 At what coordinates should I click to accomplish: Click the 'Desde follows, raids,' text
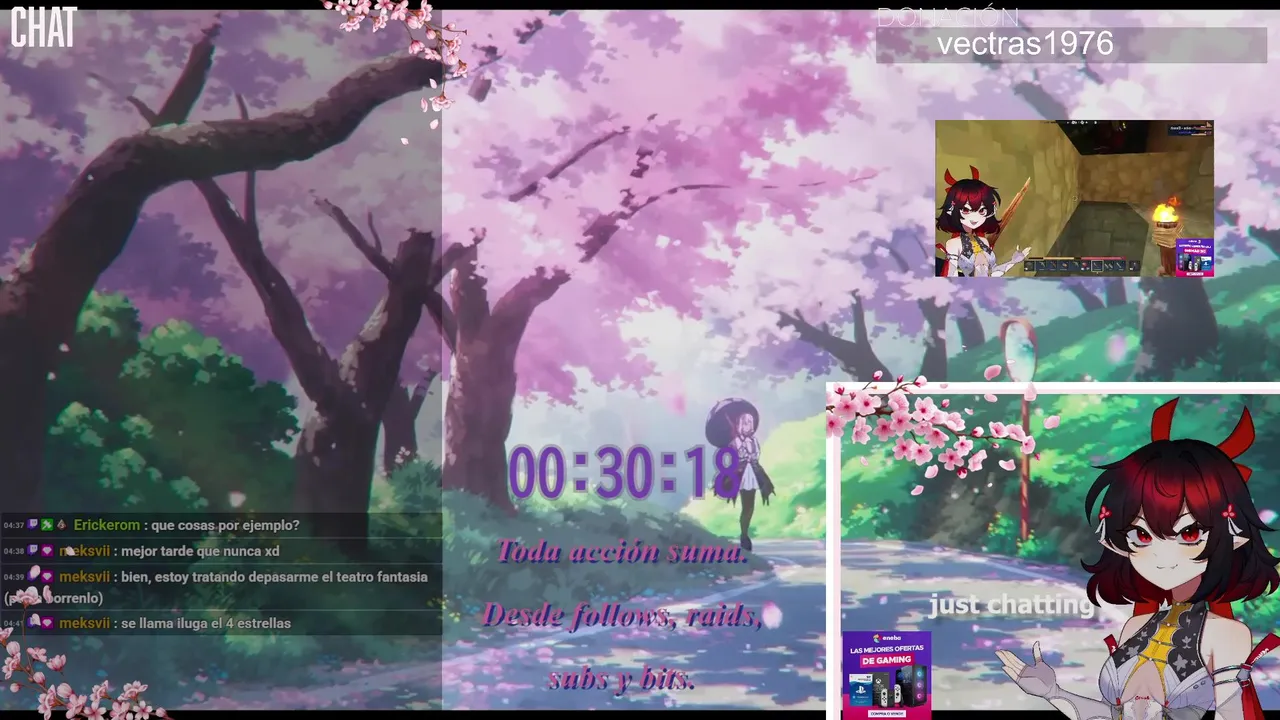[622, 615]
